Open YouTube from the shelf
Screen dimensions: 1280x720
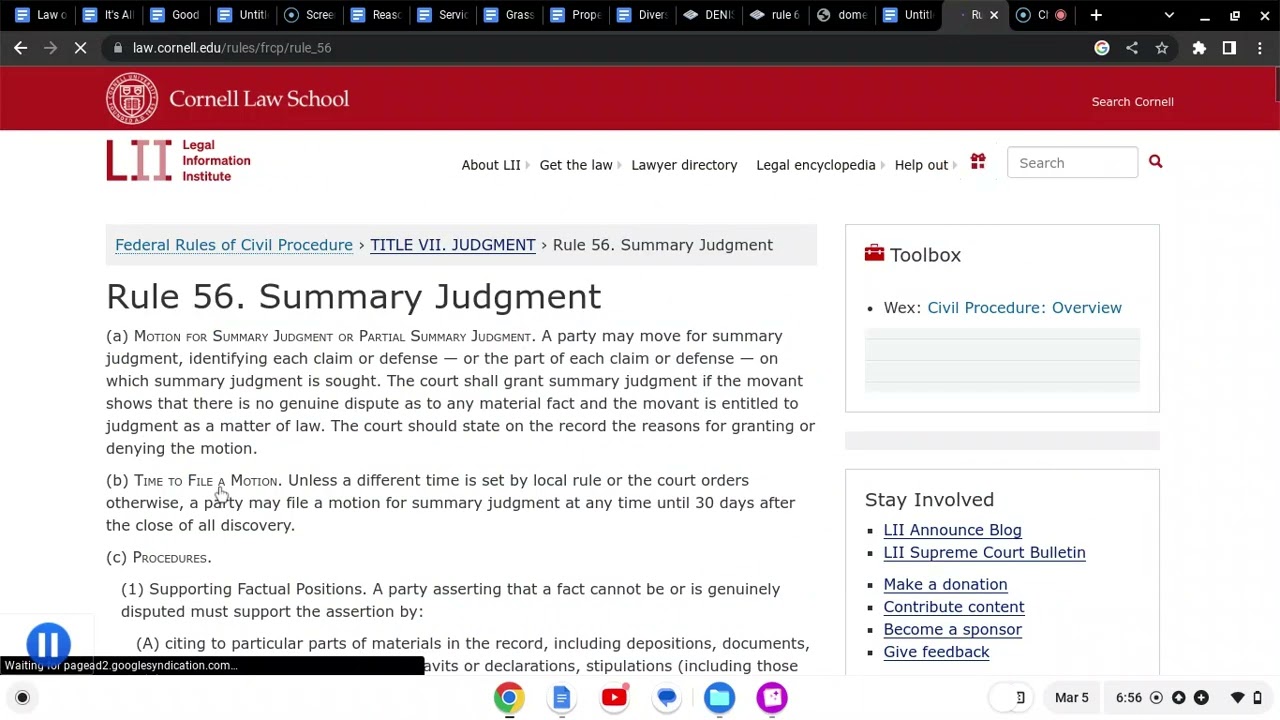(614, 698)
